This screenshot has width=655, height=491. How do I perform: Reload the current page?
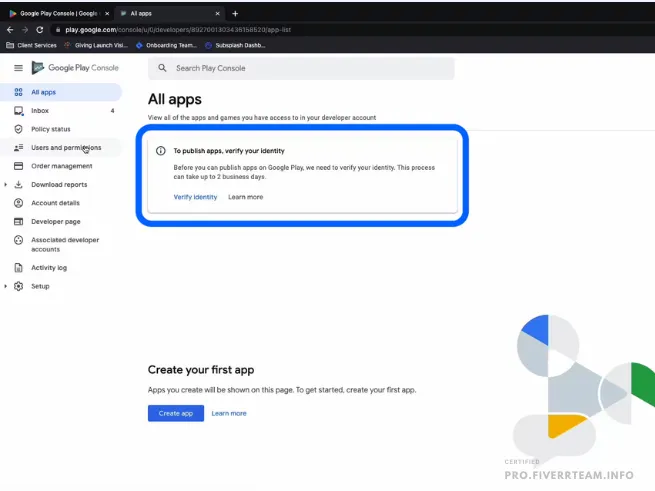pyautogui.click(x=40, y=30)
